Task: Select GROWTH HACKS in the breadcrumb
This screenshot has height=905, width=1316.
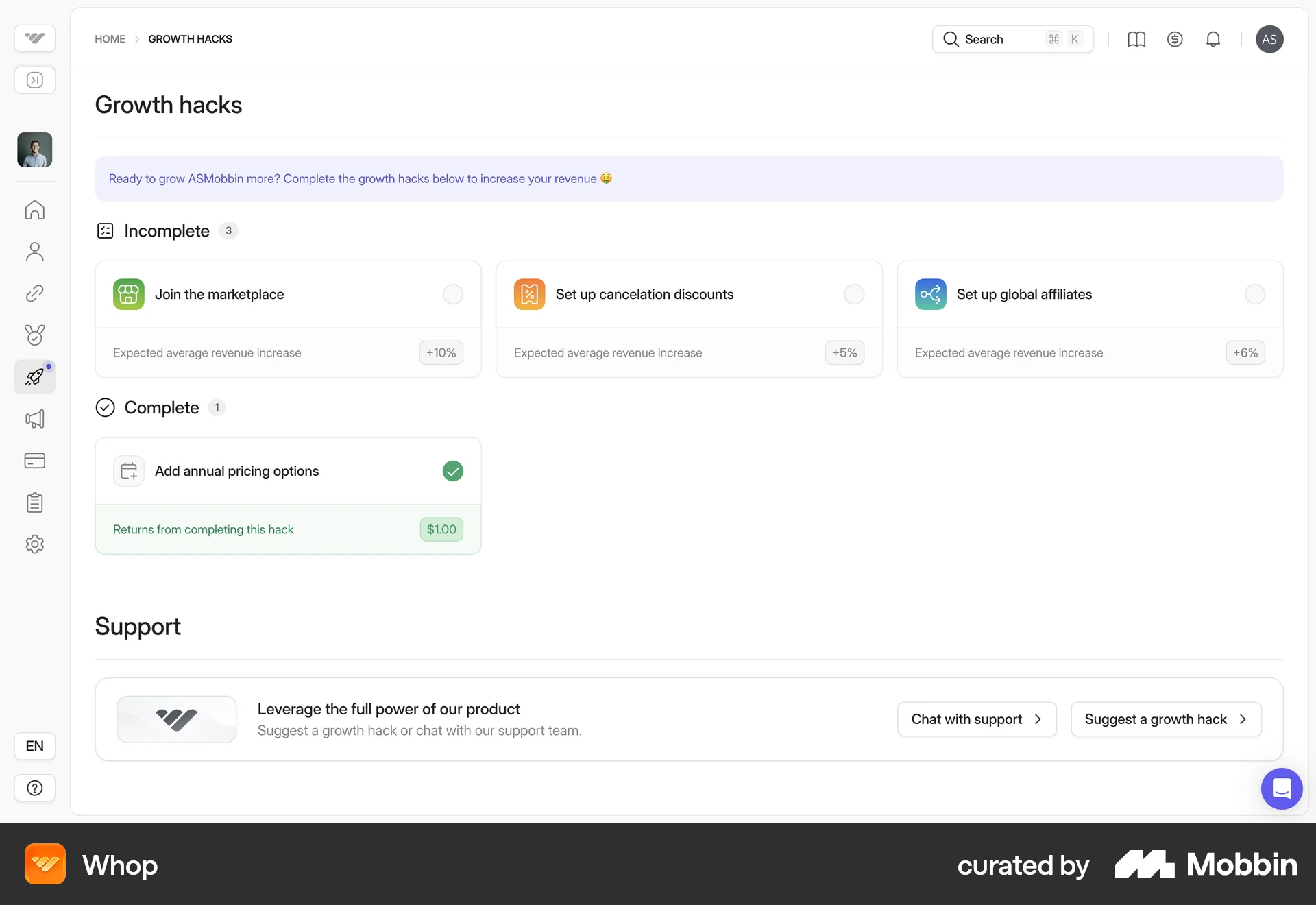Action: click(190, 39)
